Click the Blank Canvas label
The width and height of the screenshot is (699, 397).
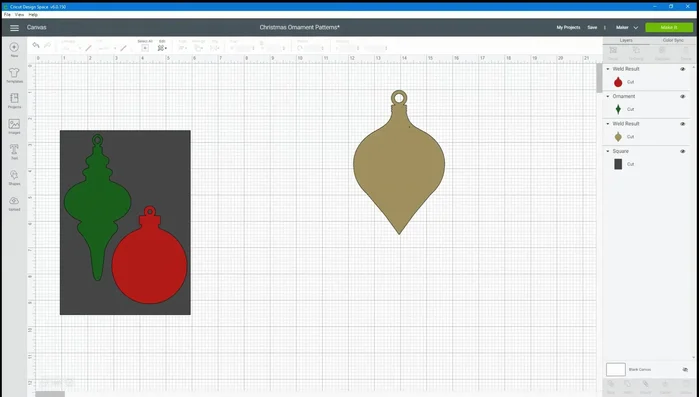click(640, 370)
